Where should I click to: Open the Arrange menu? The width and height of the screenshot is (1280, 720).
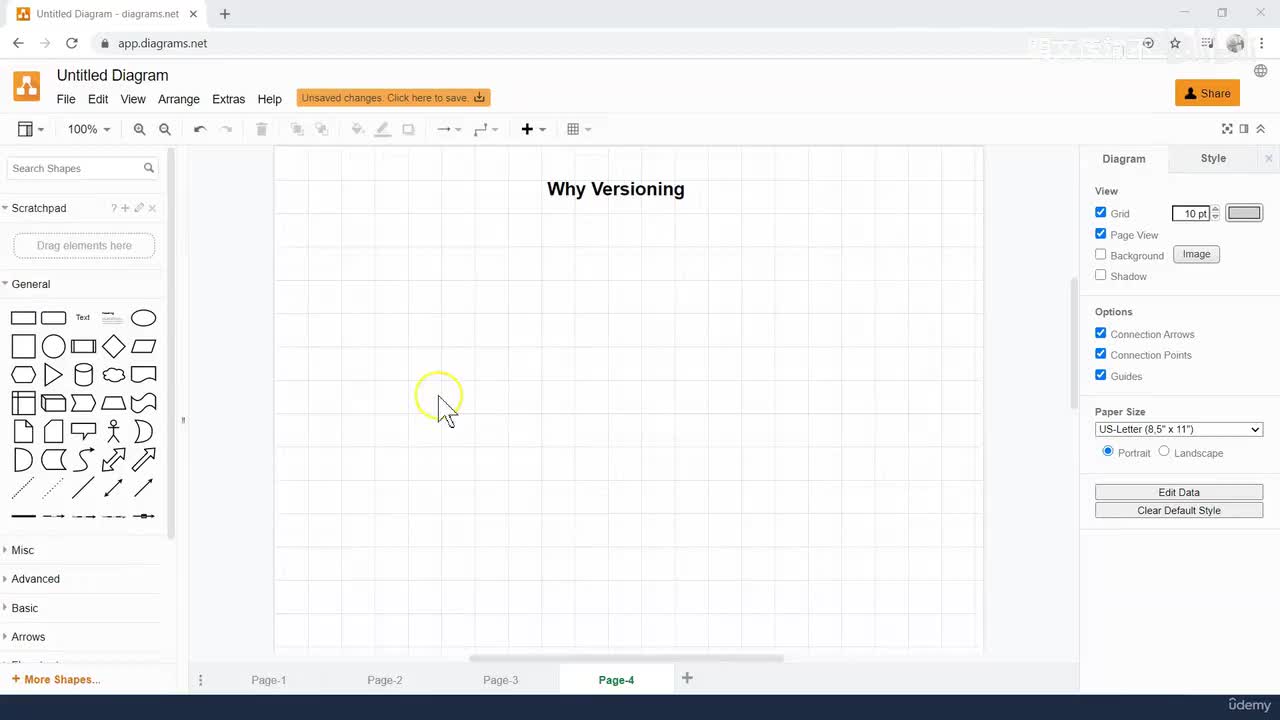179,99
